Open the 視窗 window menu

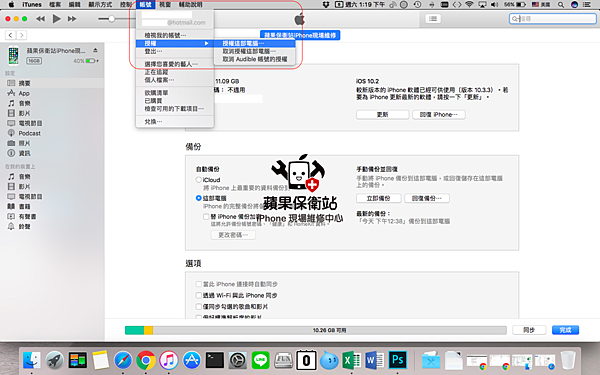tap(165, 5)
